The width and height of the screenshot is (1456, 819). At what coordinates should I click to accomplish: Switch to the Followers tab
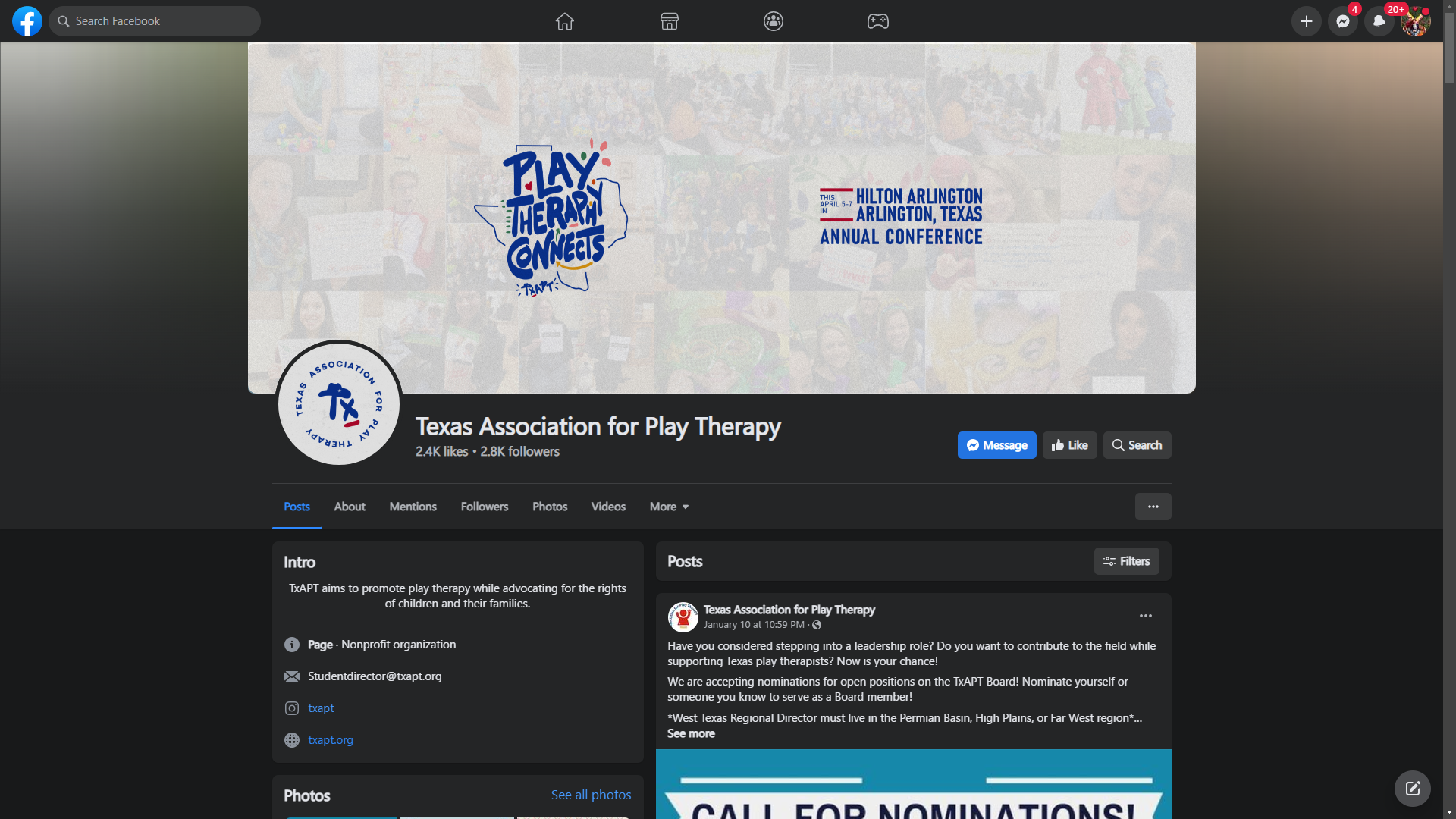tap(485, 507)
